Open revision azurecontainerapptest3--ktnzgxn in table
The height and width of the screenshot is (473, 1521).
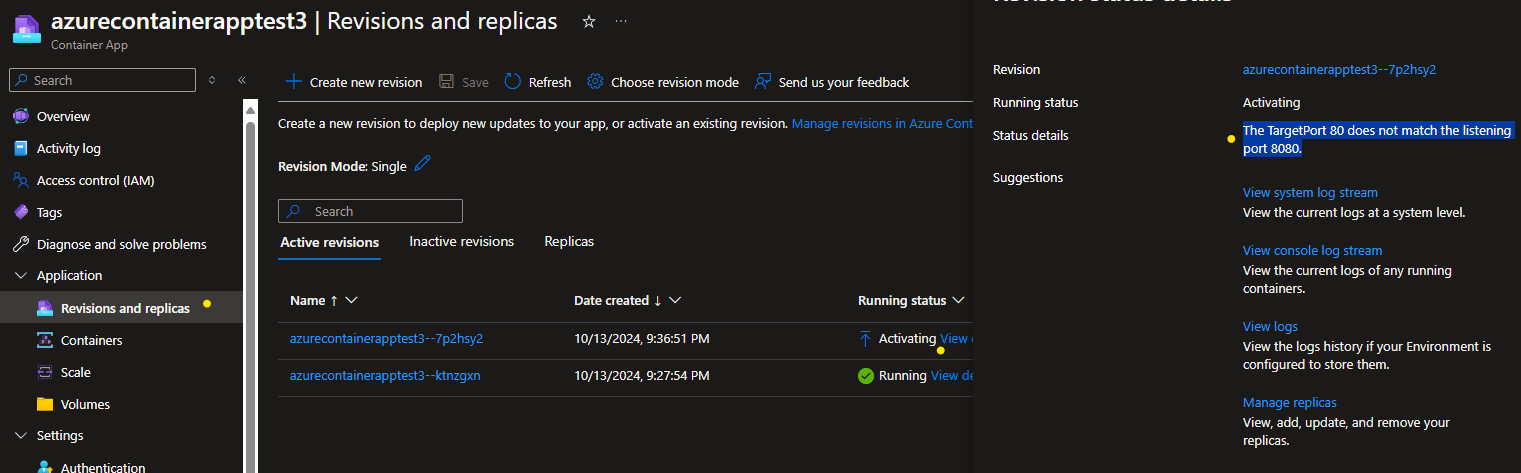(385, 376)
